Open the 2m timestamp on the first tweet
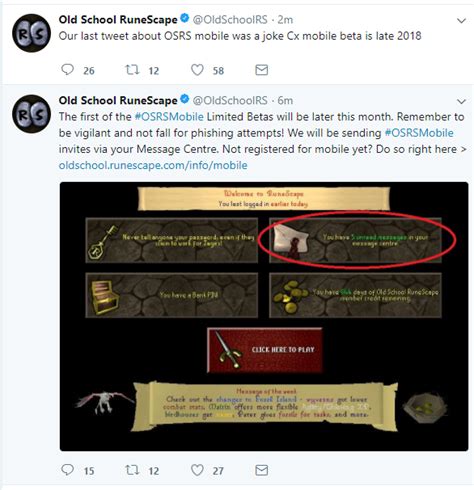The height and width of the screenshot is (490, 474). point(285,20)
